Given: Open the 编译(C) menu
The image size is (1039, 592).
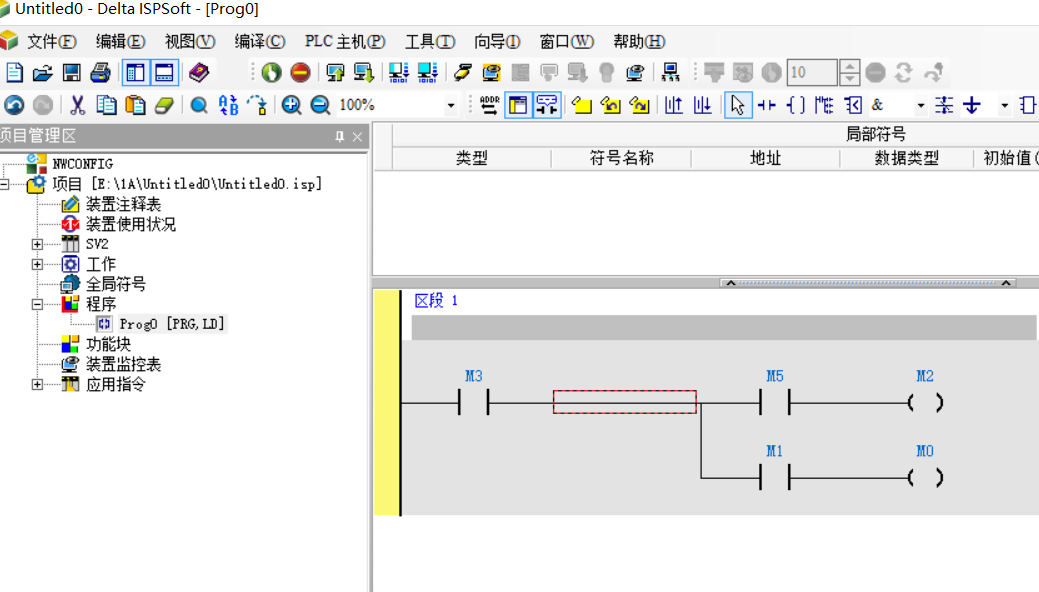Looking at the screenshot, I should tap(259, 42).
